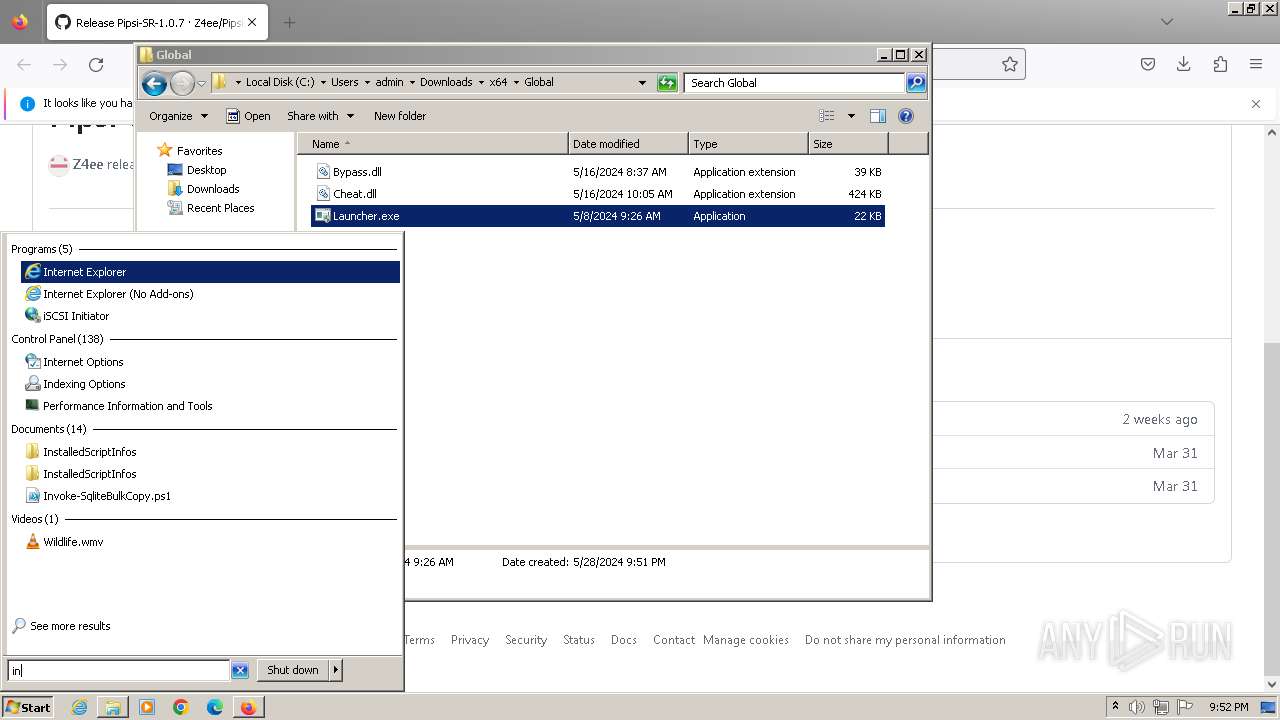Screen dimensions: 1280x720
Task: Expand the Shut down options arrow
Action: 336,670
